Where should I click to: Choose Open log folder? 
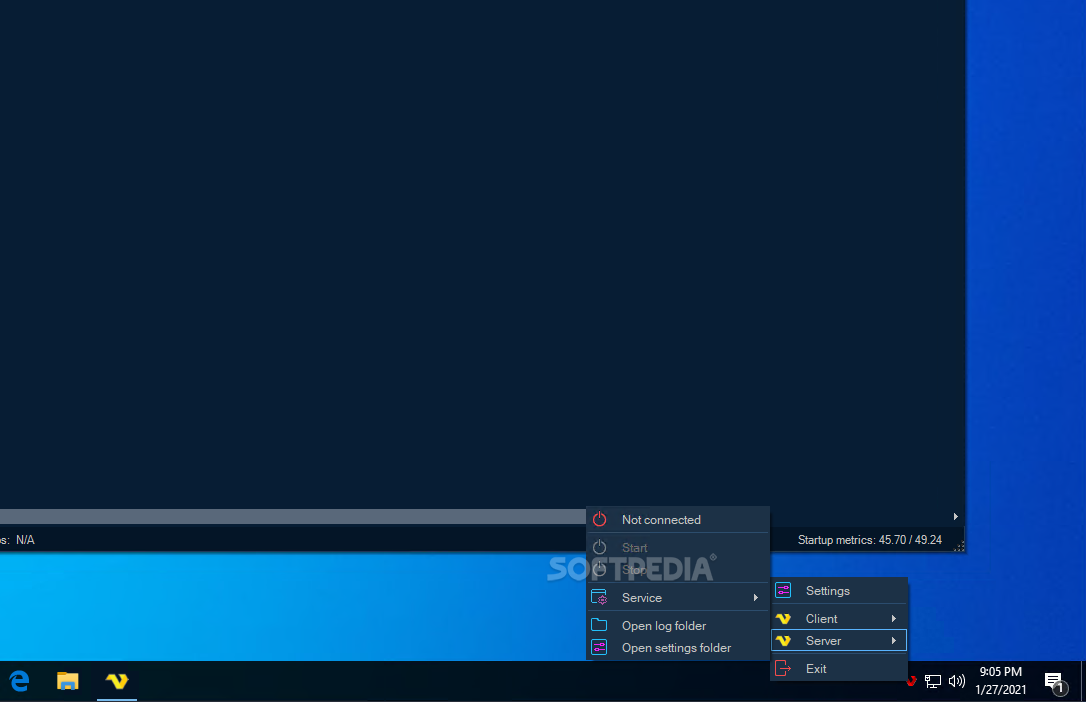coord(678,625)
